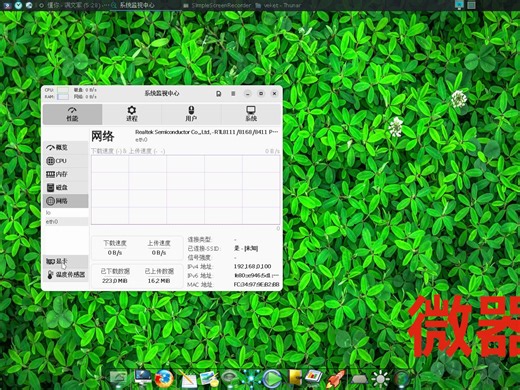Select 温度传感器 sensors in the sidebar
This screenshot has height=390, width=520.
[66, 275]
